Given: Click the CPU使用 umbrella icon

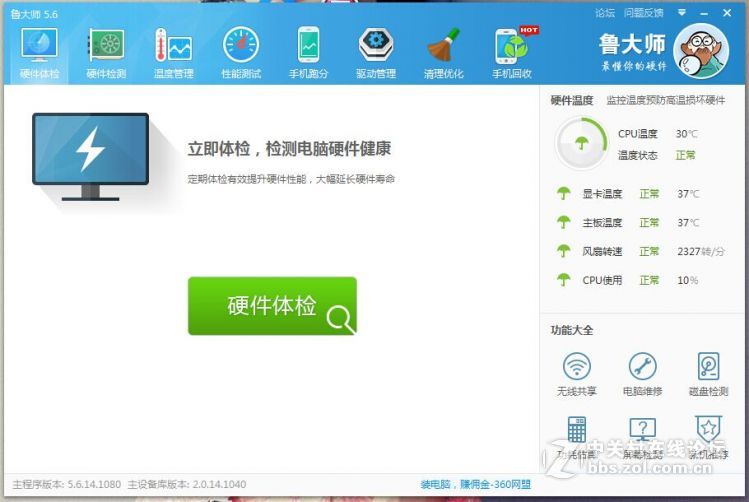Looking at the screenshot, I should click(564, 280).
